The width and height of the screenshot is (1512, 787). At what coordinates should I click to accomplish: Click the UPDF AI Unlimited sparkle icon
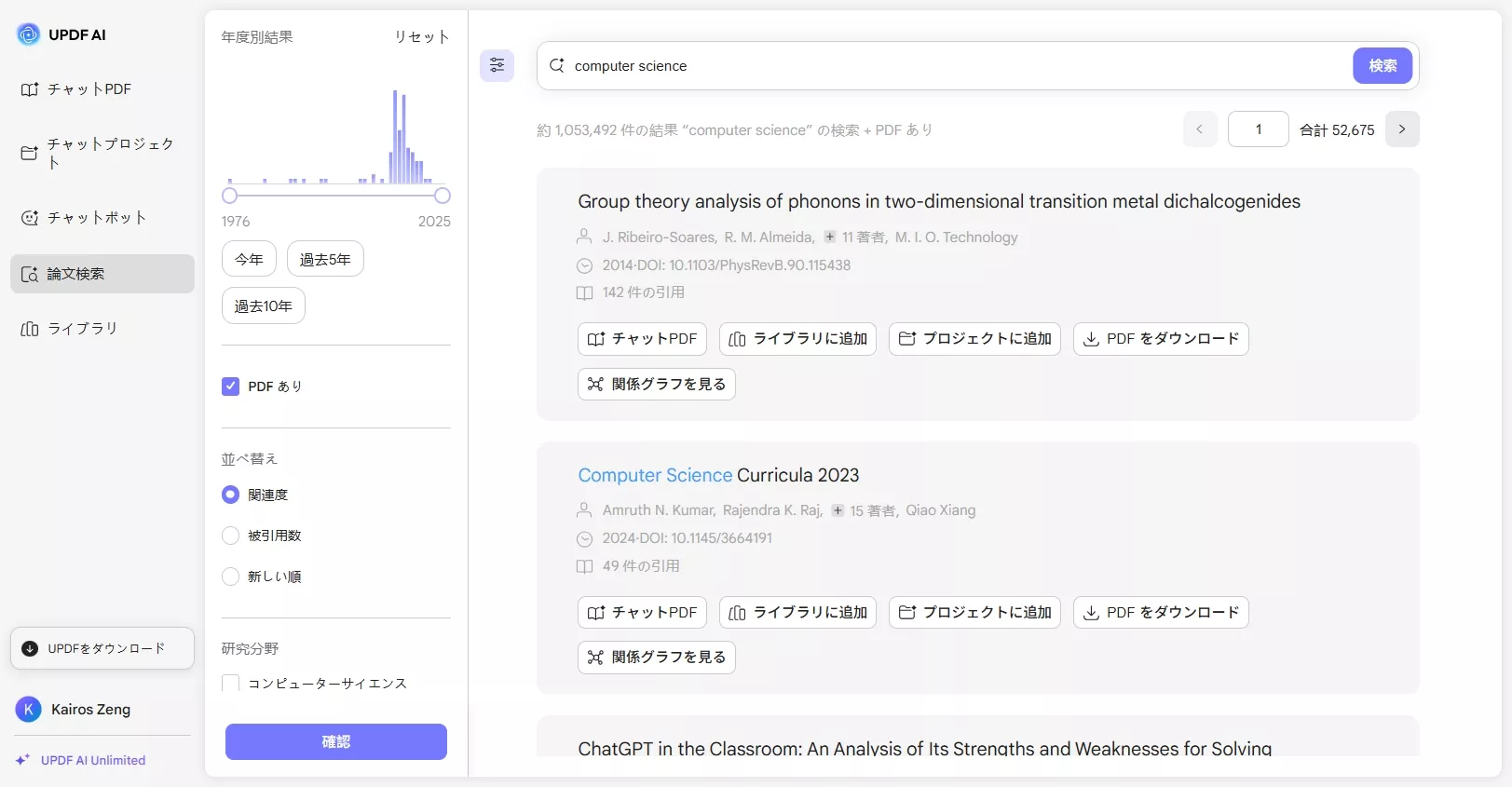tap(23, 760)
